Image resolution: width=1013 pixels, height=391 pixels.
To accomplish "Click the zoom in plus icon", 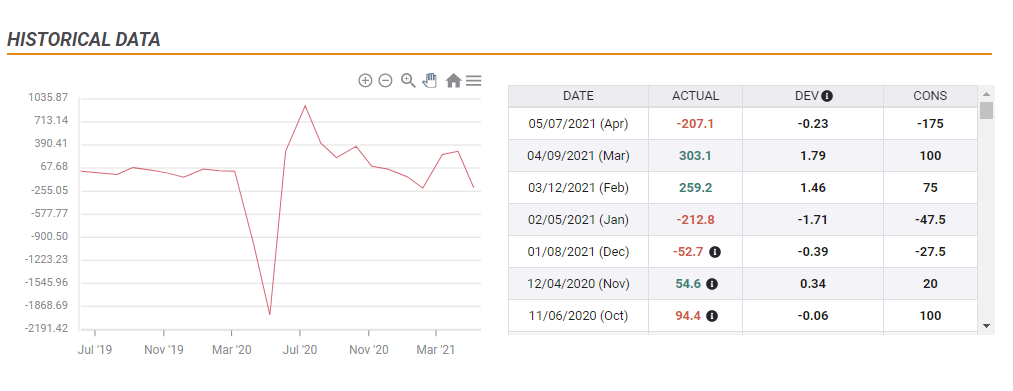I will [365, 81].
